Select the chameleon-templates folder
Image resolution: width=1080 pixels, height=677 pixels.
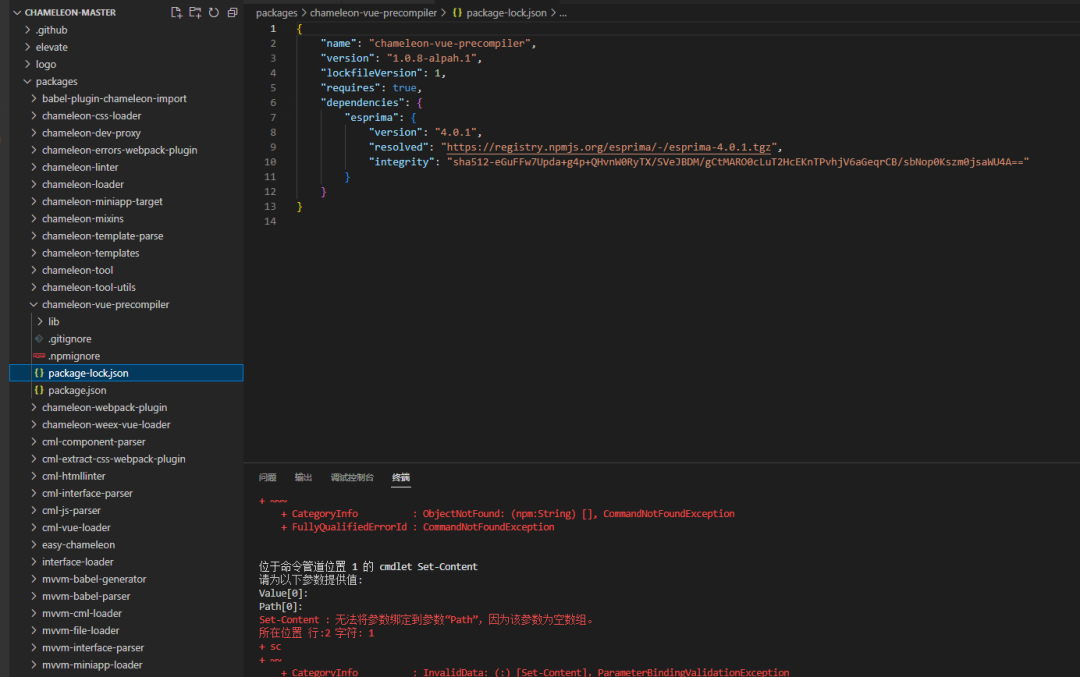coord(90,253)
